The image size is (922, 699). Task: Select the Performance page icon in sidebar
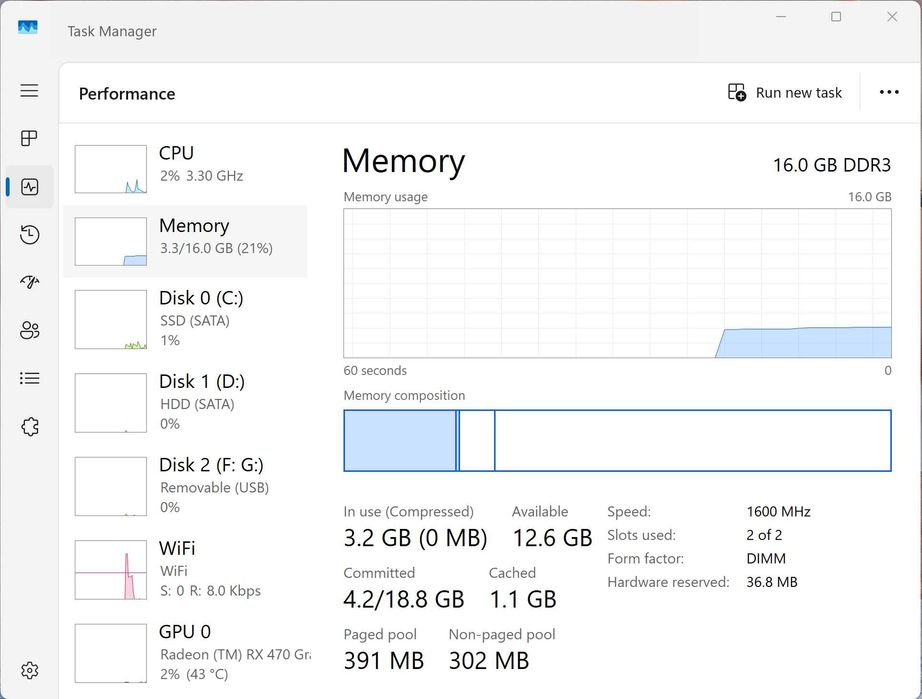coord(30,187)
